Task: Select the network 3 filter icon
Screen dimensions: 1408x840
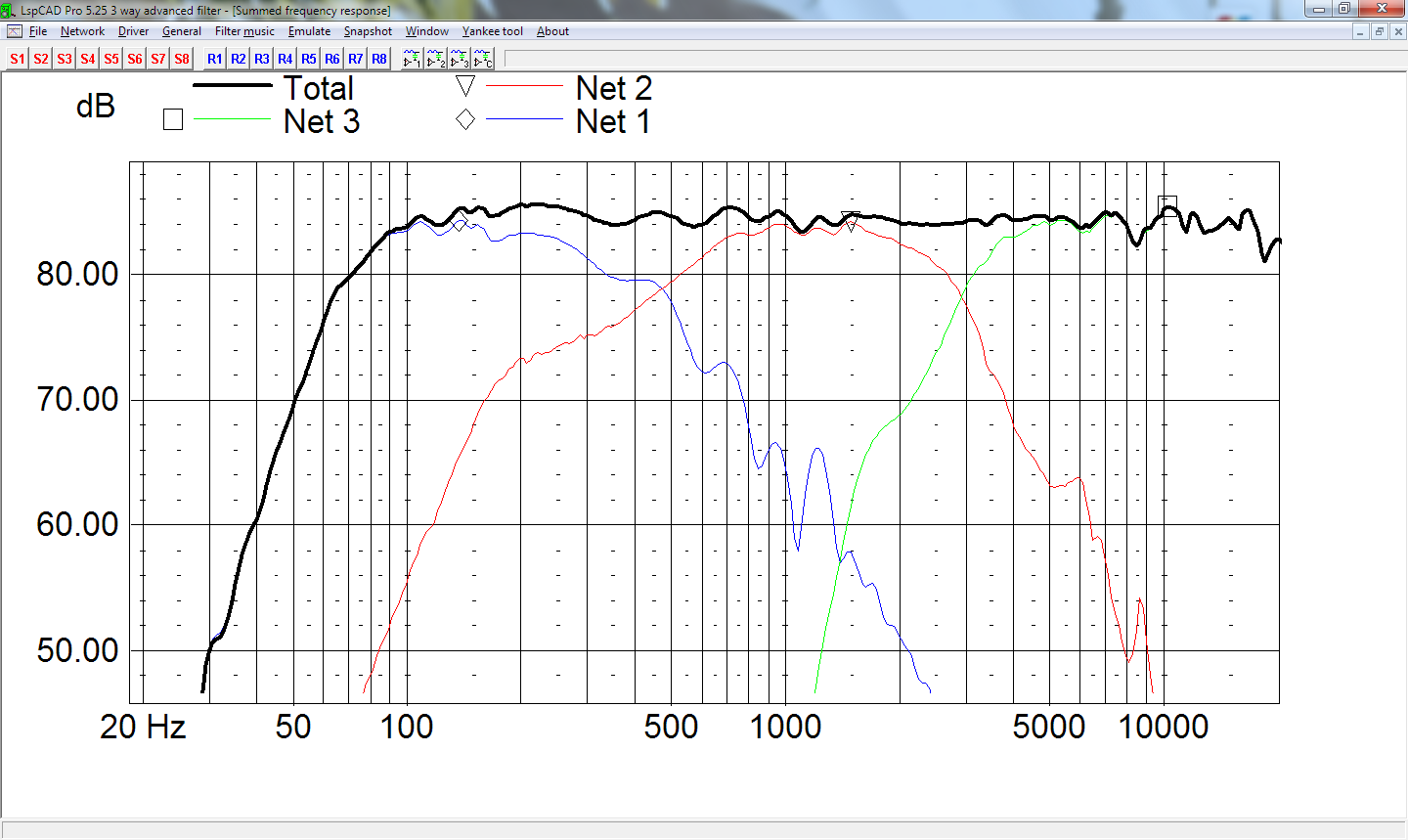Action: coord(460,59)
